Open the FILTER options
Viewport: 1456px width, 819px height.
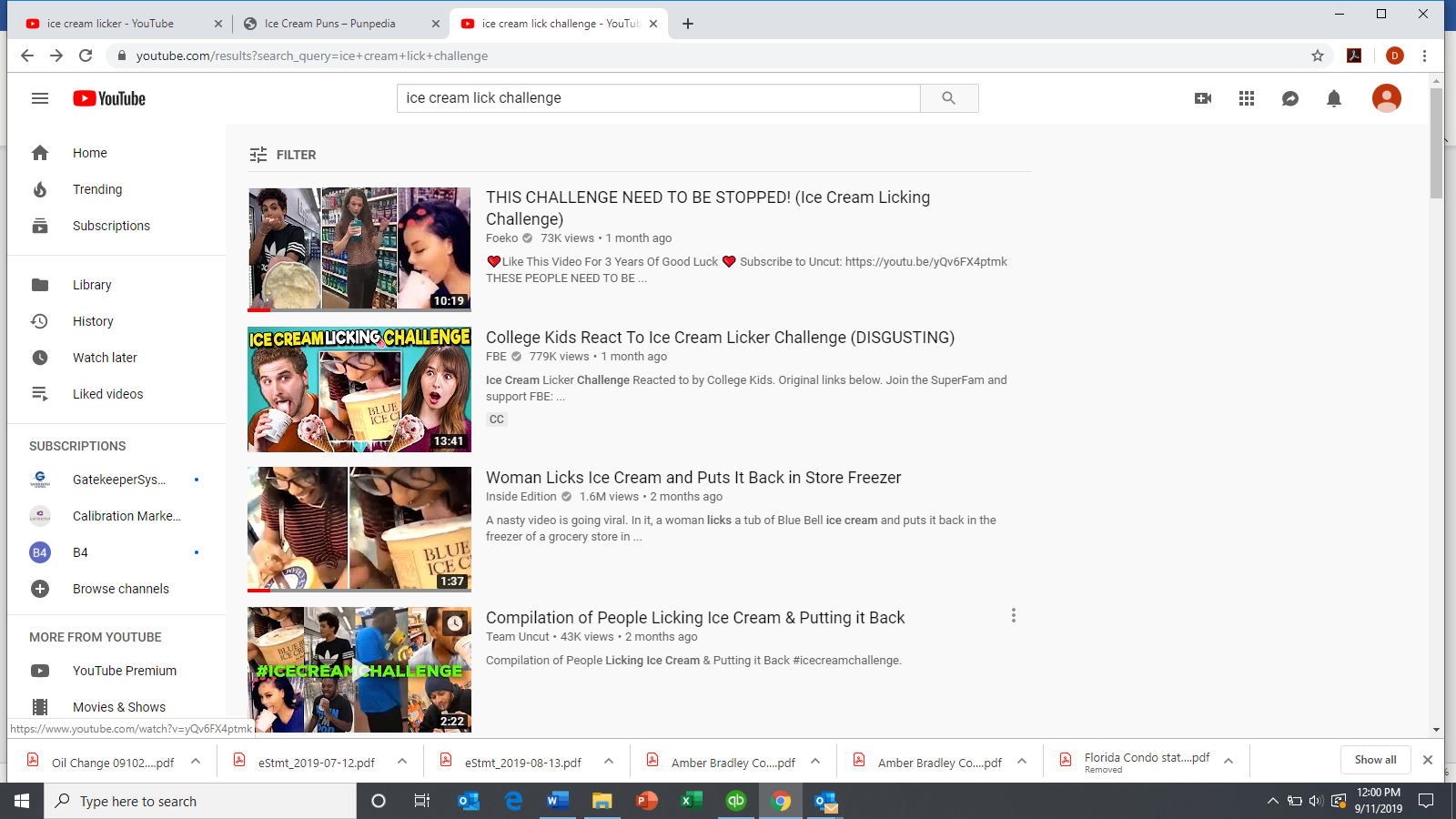pyautogui.click(x=283, y=155)
